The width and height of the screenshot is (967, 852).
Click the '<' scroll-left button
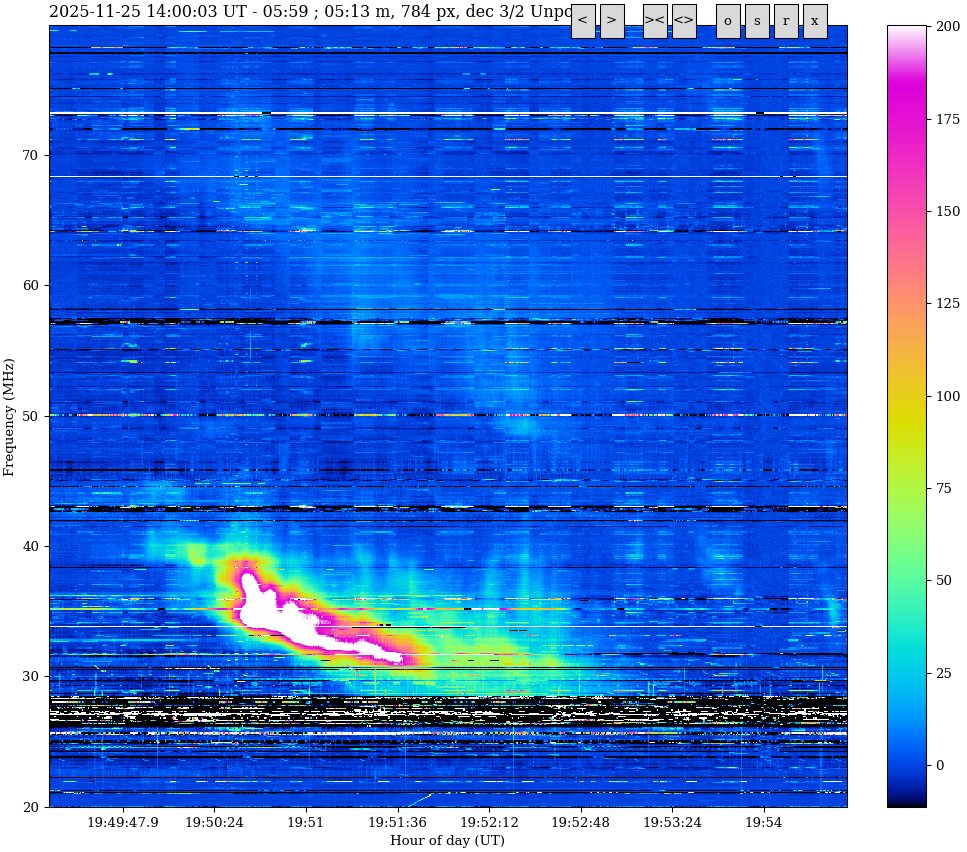pyautogui.click(x=583, y=21)
